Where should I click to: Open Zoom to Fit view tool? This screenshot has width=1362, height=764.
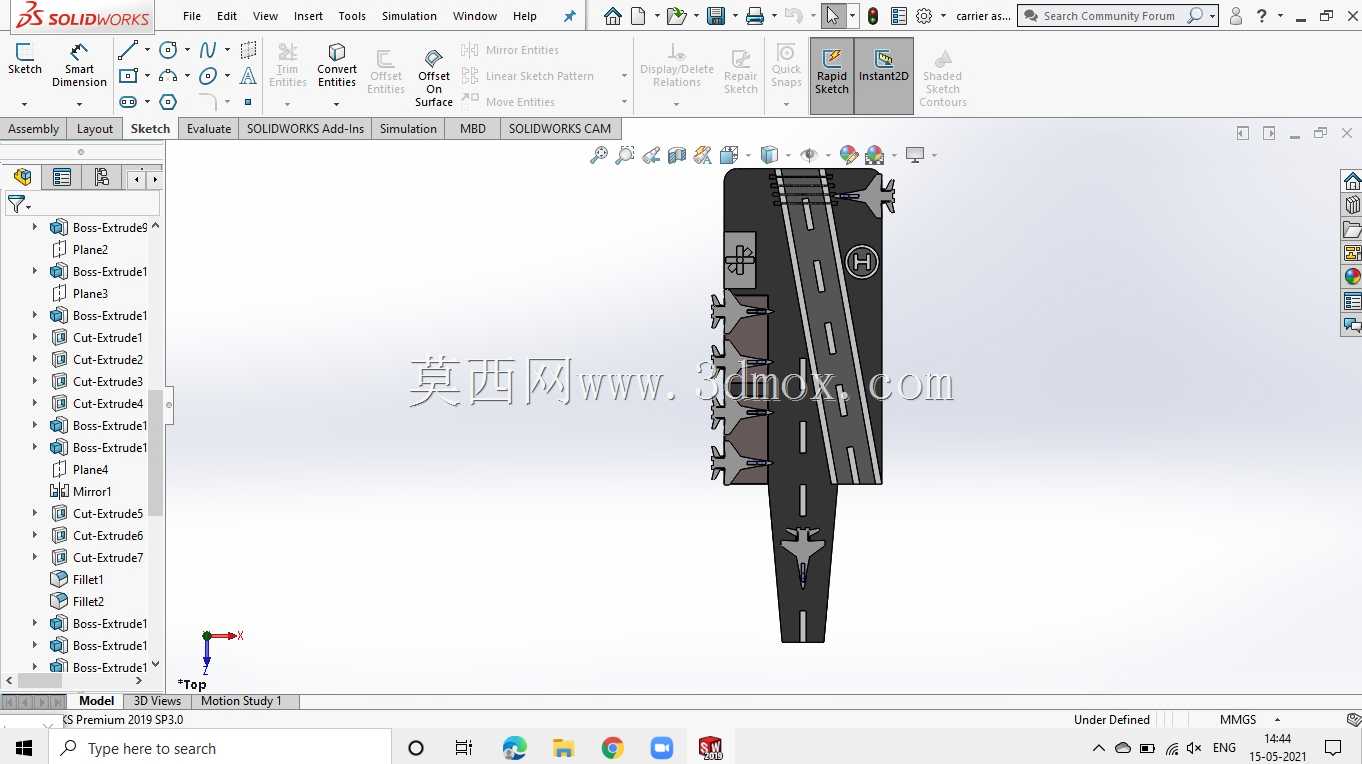pos(599,155)
